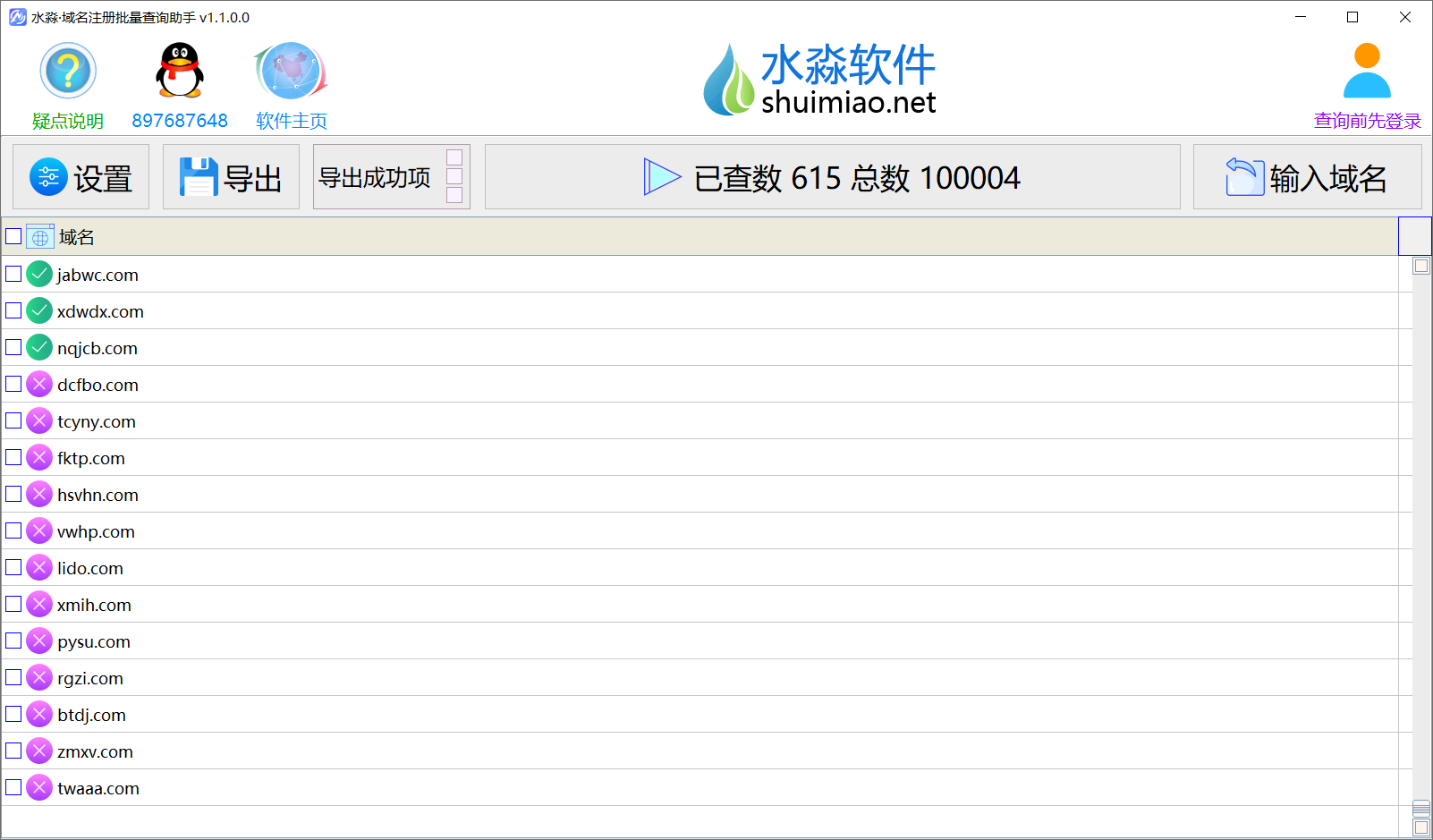
Task: Open 软件主页 via the globe icon
Action: click(290, 70)
